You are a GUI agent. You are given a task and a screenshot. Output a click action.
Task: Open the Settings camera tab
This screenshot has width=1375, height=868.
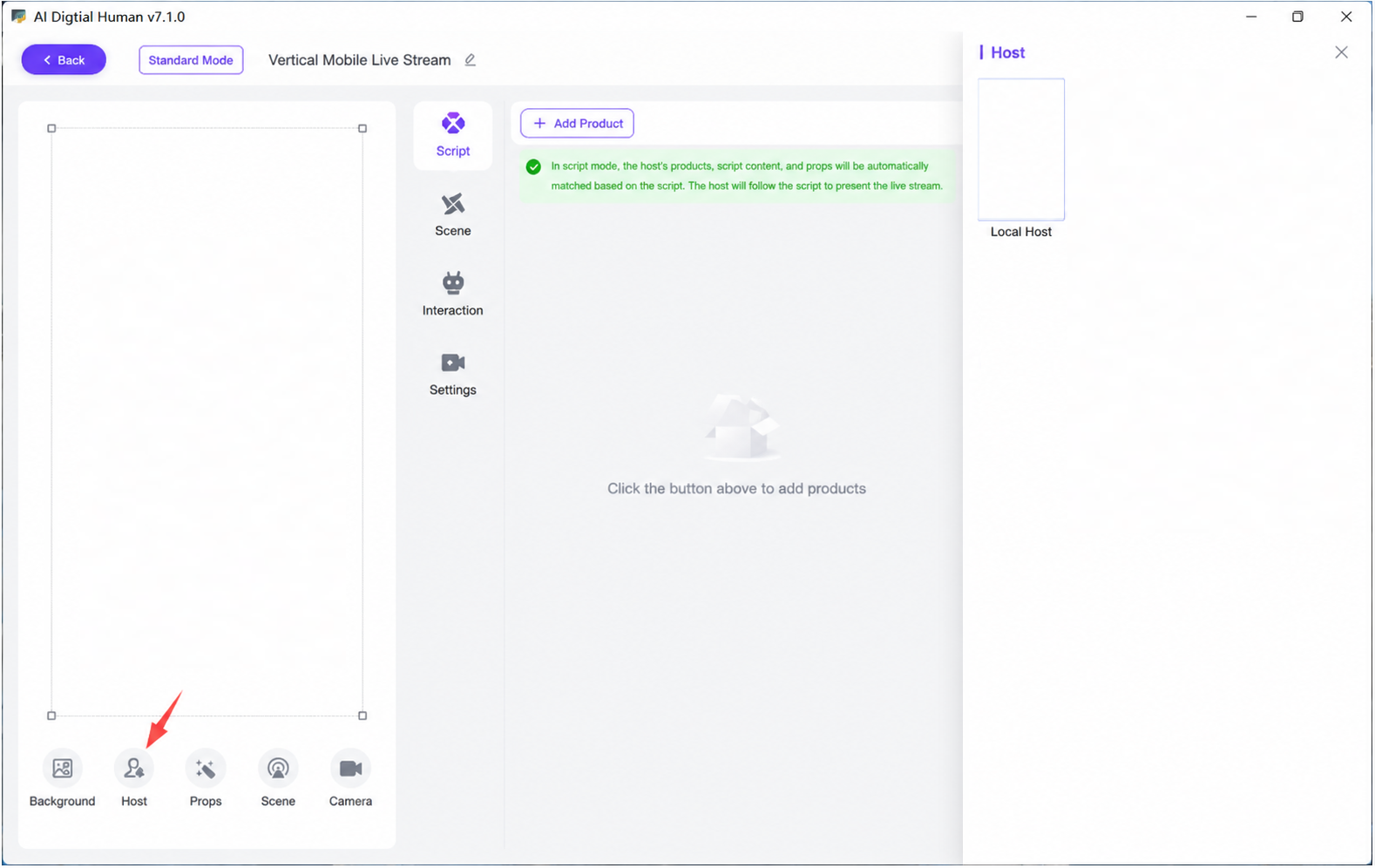coord(453,374)
